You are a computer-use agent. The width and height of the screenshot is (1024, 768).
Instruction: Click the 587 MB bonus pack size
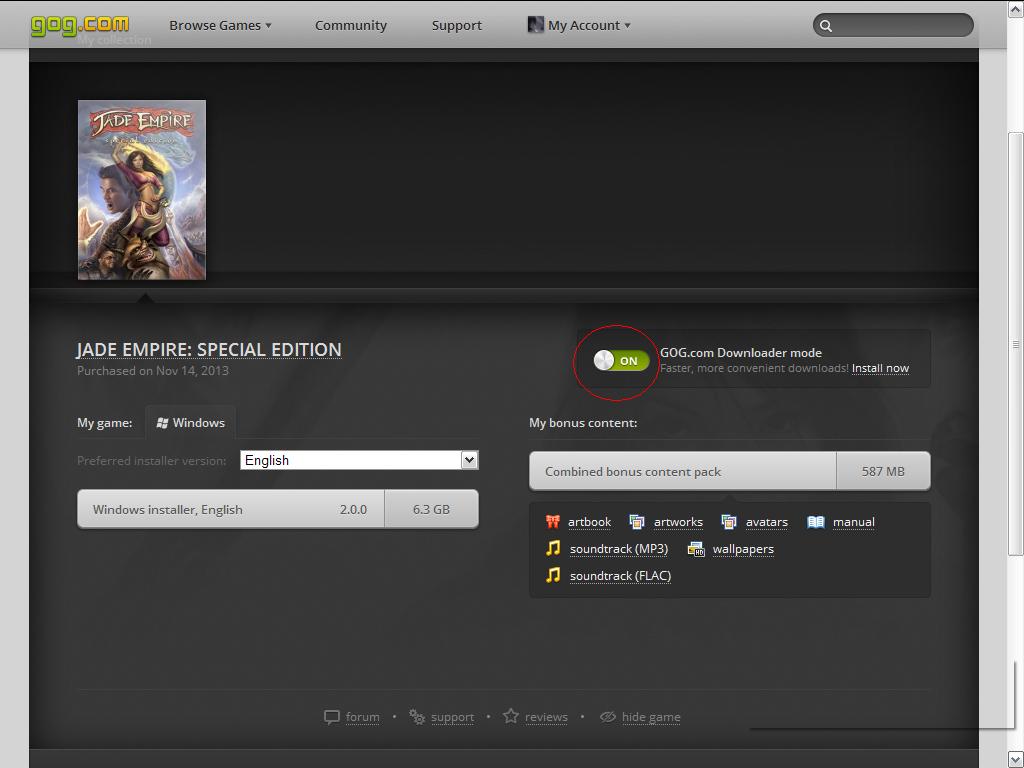(883, 472)
